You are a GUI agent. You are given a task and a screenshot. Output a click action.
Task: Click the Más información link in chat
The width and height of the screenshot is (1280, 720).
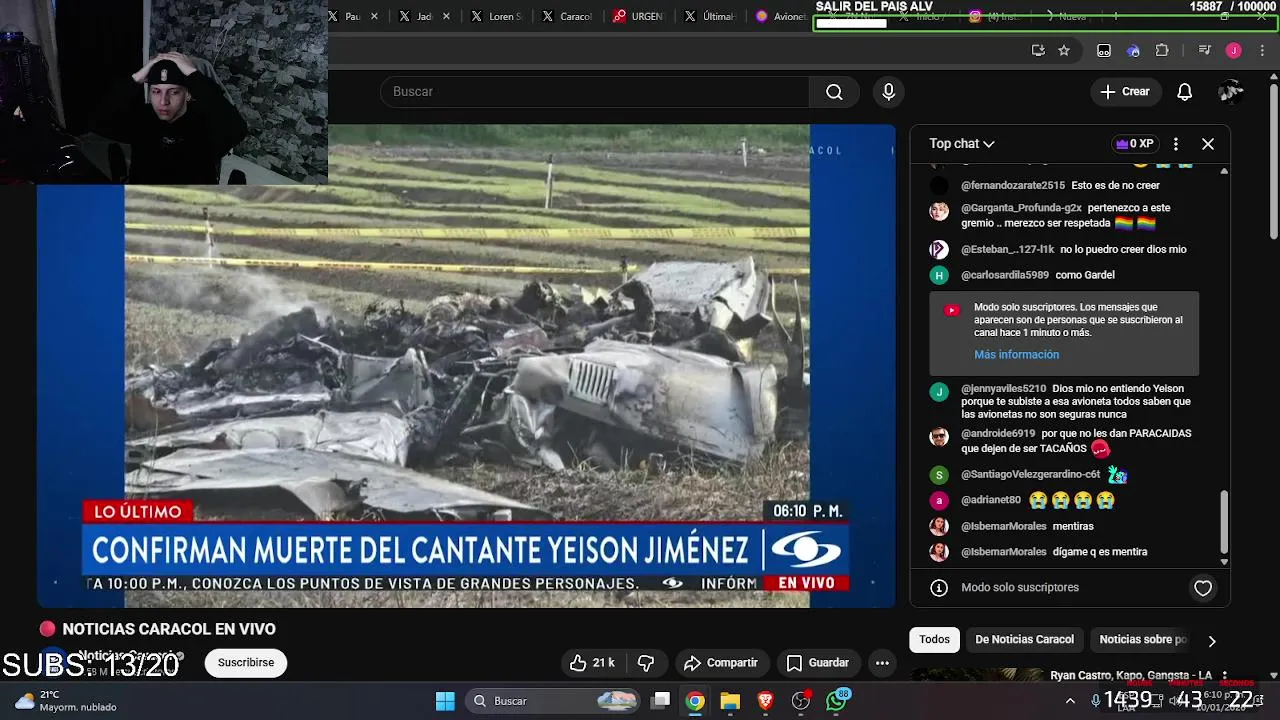pyautogui.click(x=1016, y=355)
